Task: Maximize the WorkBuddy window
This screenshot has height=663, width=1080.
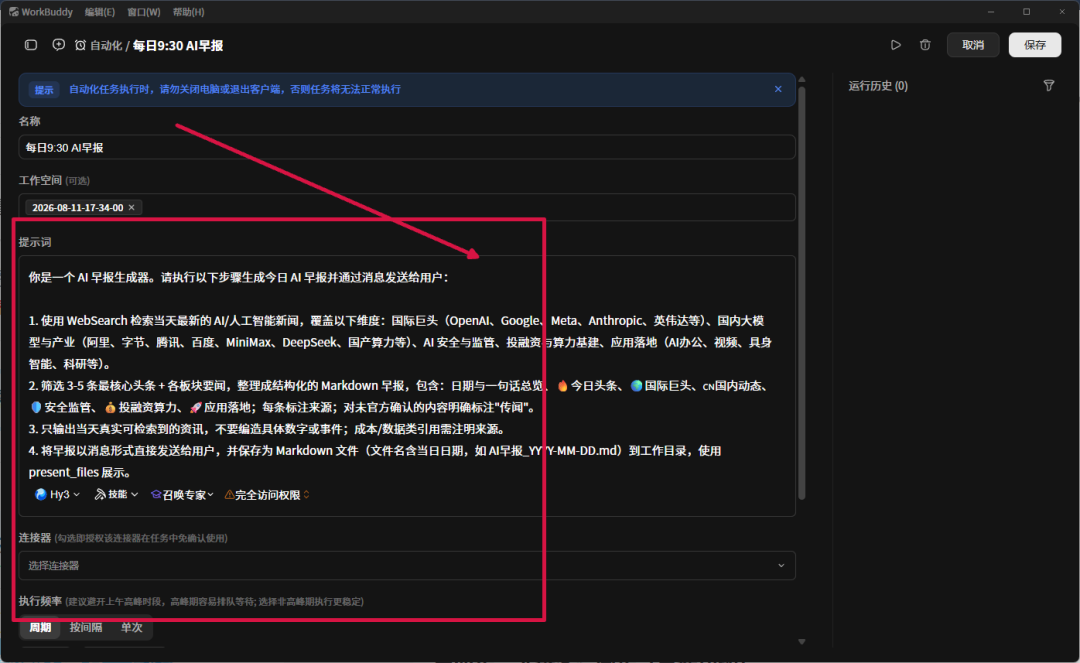Action: pos(1026,12)
